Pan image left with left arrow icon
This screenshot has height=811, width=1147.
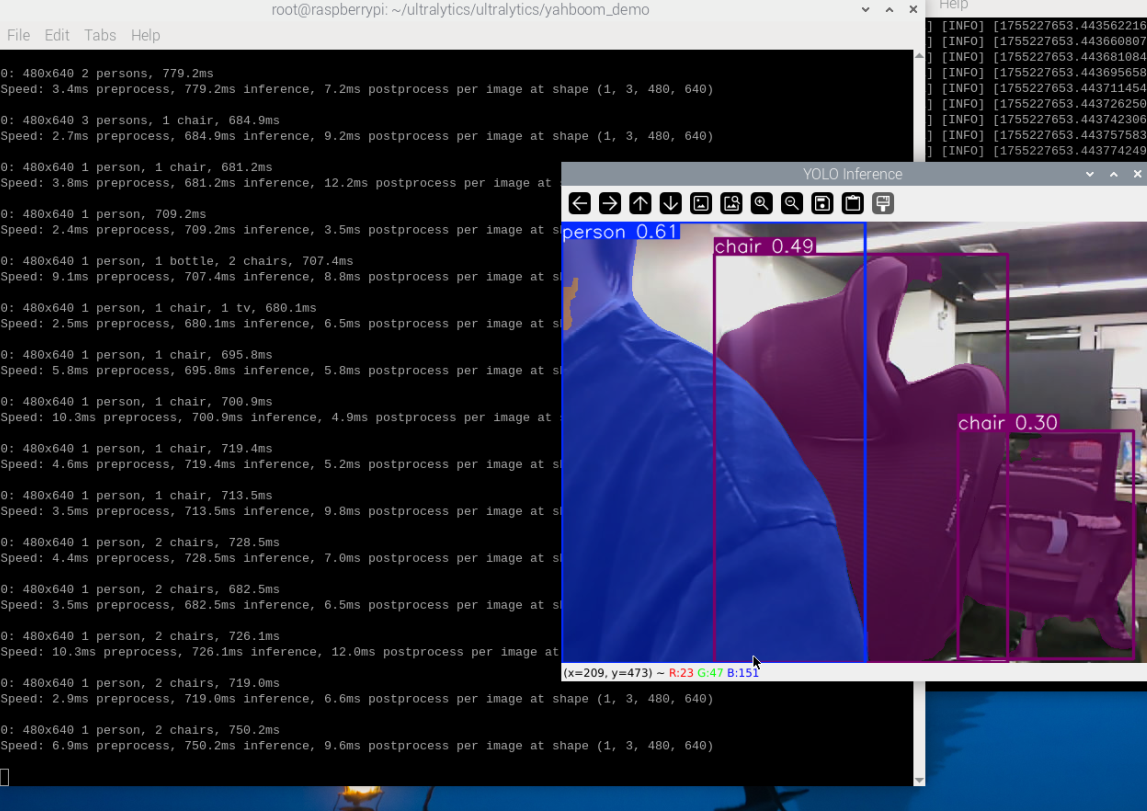pos(579,203)
